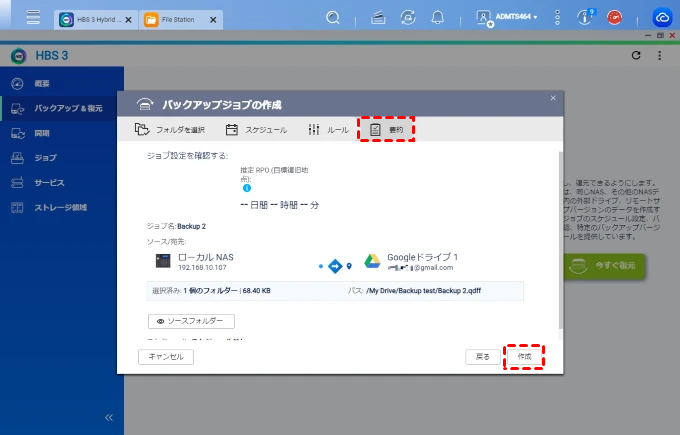Click the backup dialog header drive icon
The height and width of the screenshot is (435, 680).
145,105
